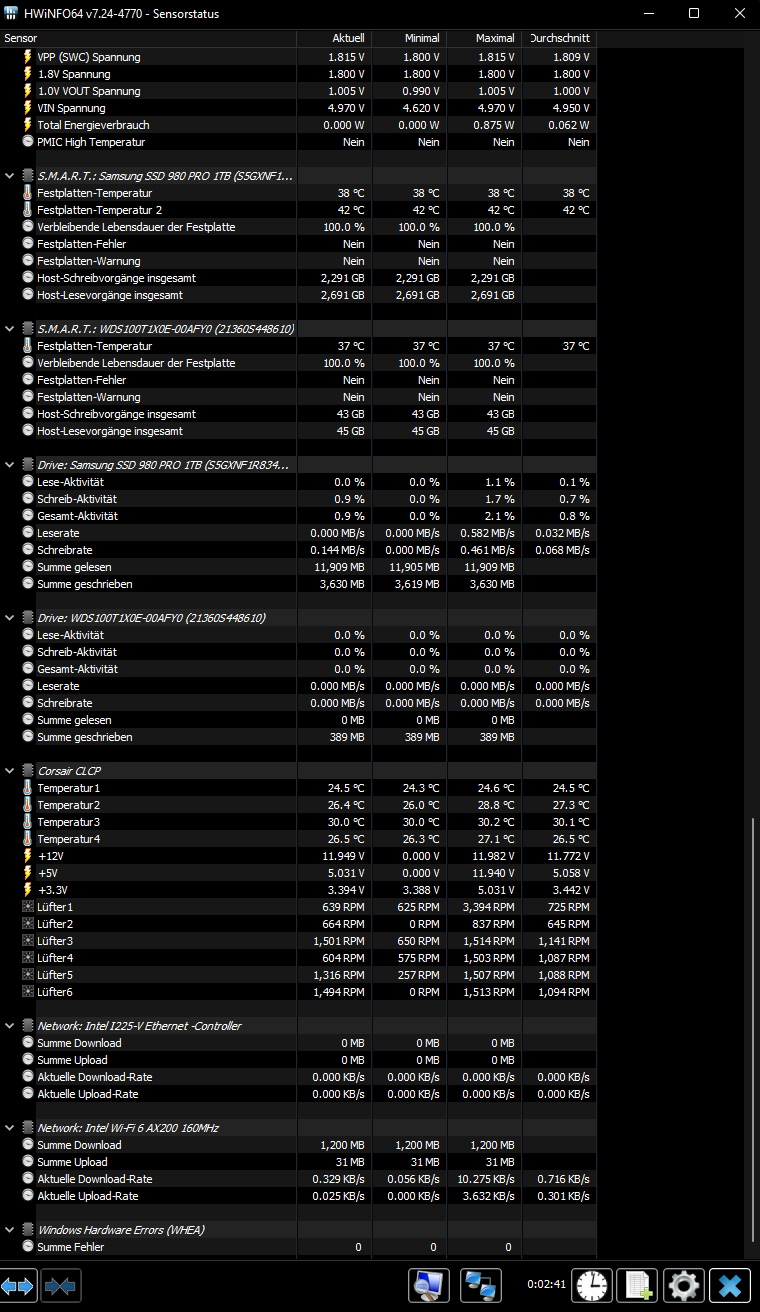Click the icon beside Summe Fehler
This screenshot has width=760, height=1312.
[28, 1247]
